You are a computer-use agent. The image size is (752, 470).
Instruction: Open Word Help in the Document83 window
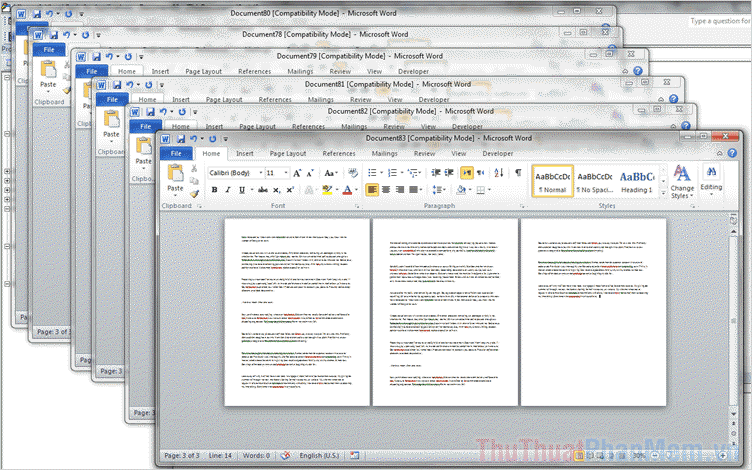[732, 153]
